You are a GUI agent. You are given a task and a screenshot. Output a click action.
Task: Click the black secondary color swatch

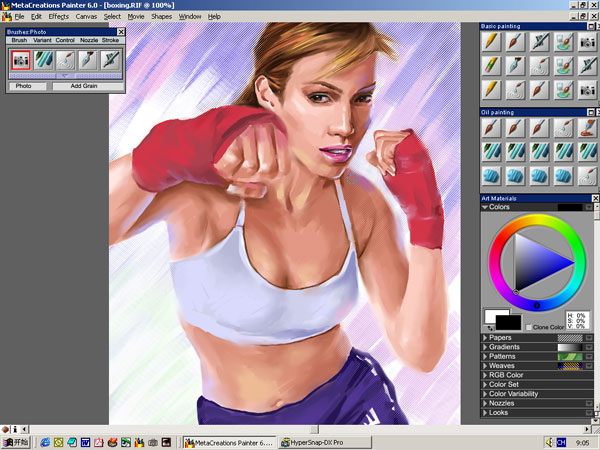pyautogui.click(x=510, y=322)
